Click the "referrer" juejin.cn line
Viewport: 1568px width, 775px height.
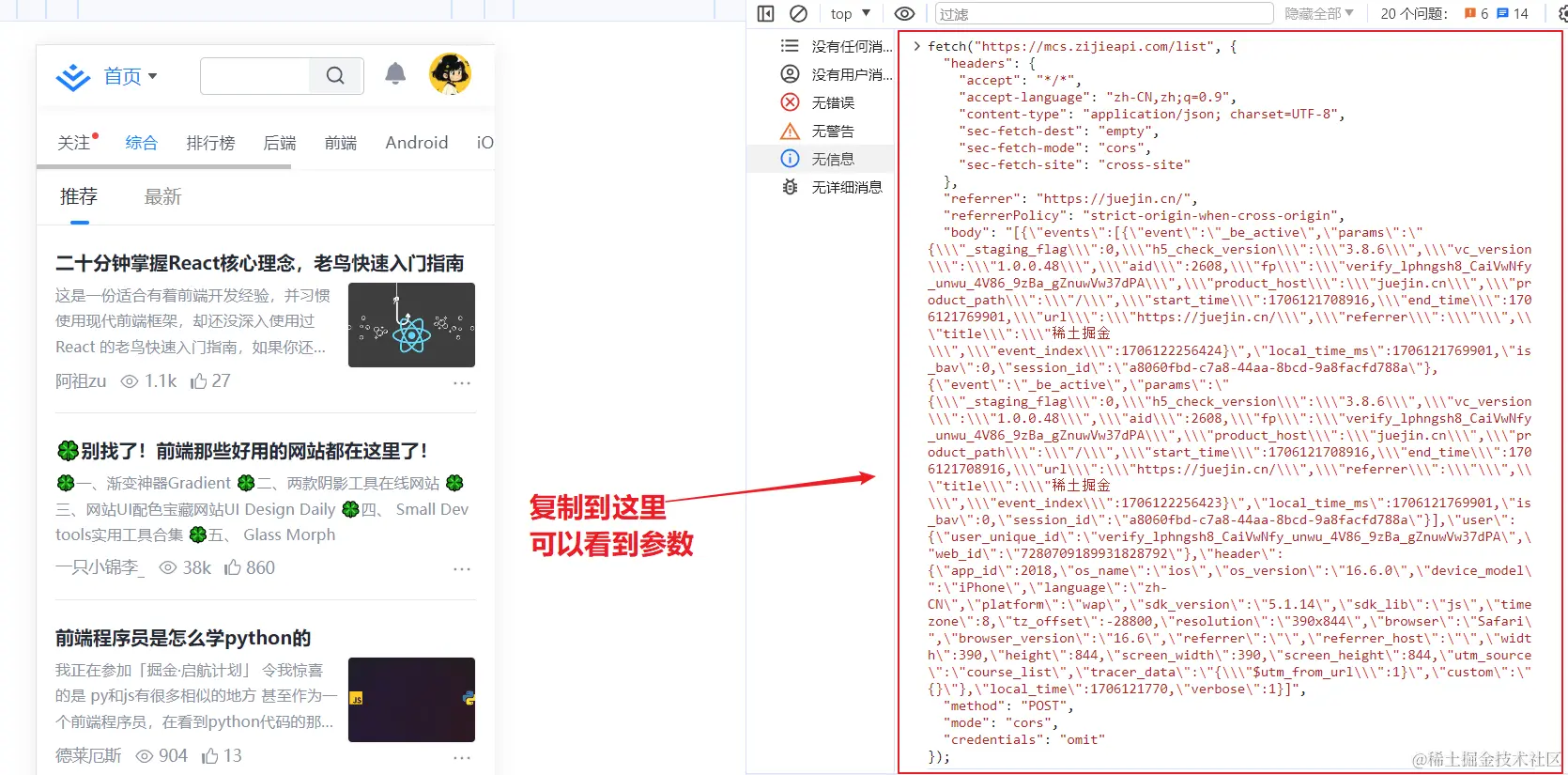[1070, 198]
